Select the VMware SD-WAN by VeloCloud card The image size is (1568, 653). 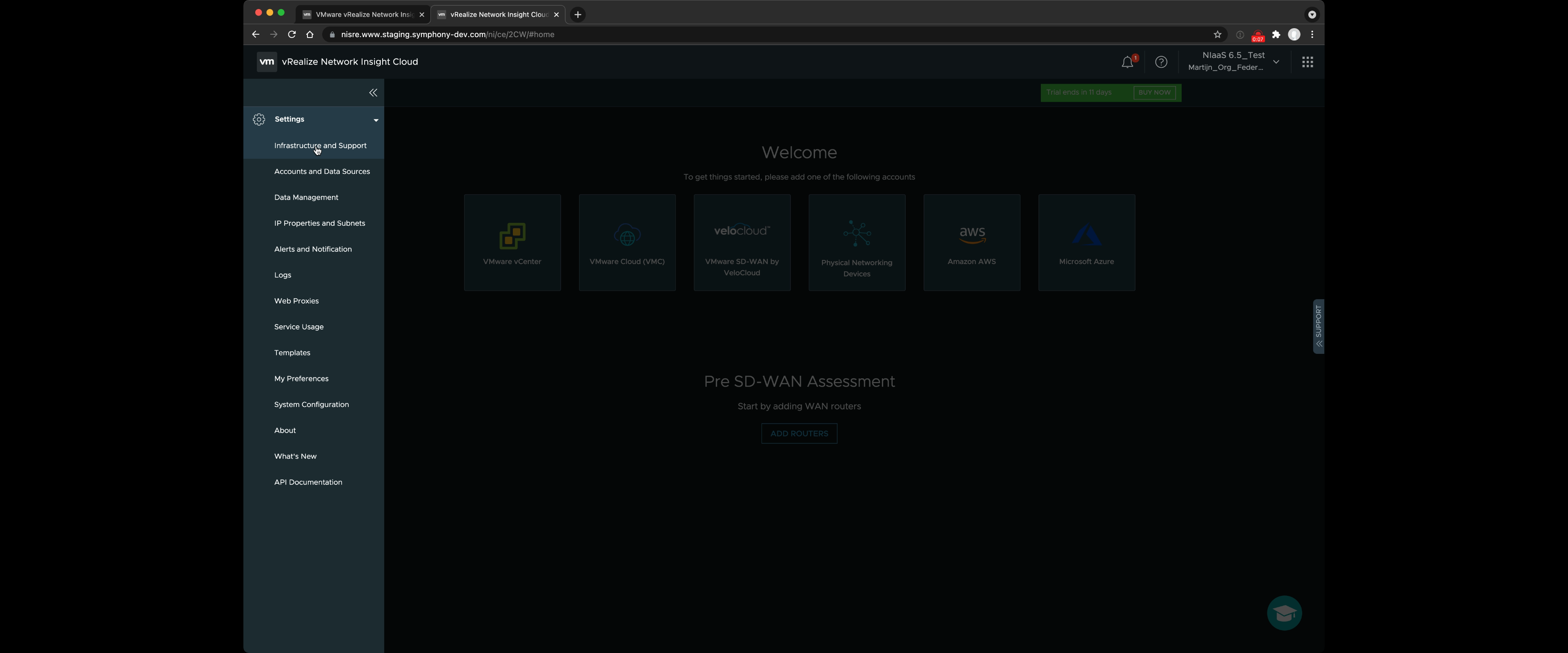742,242
